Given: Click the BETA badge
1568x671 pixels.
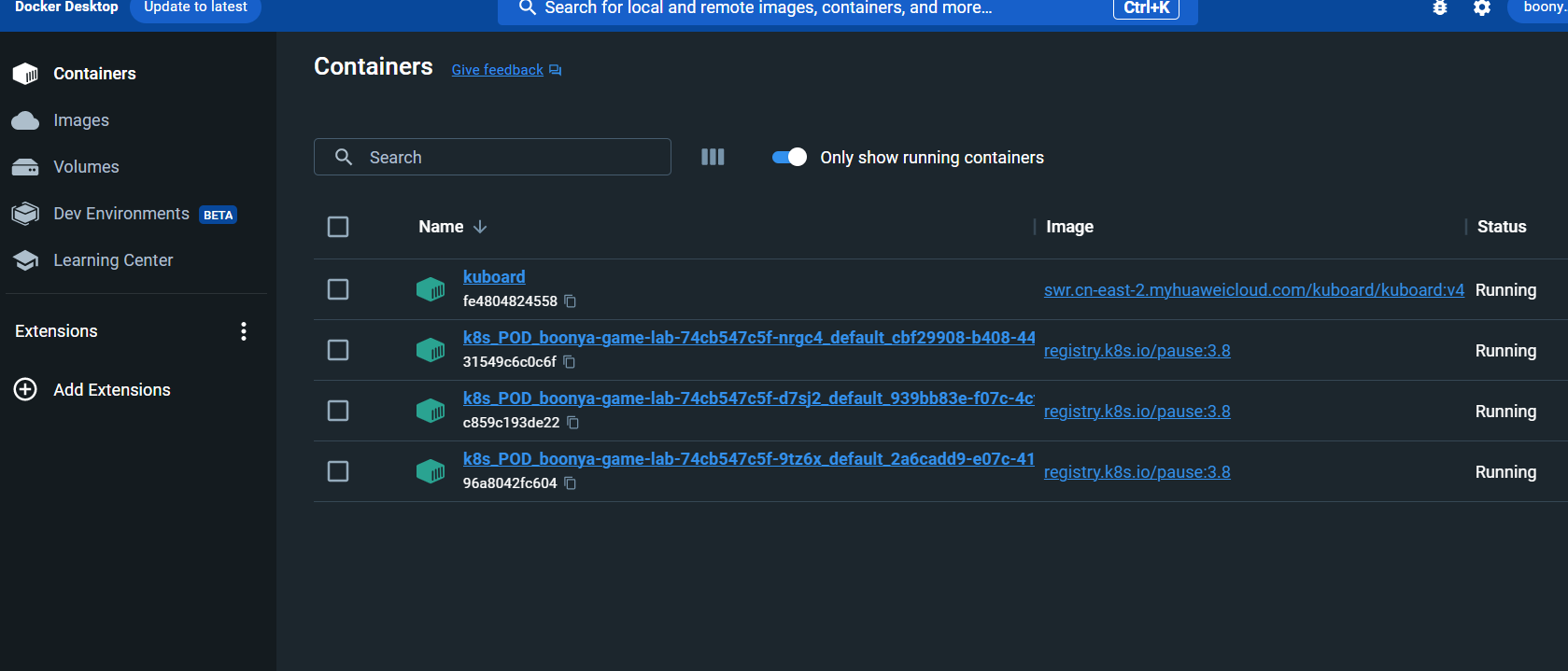Looking at the screenshot, I should [x=218, y=215].
